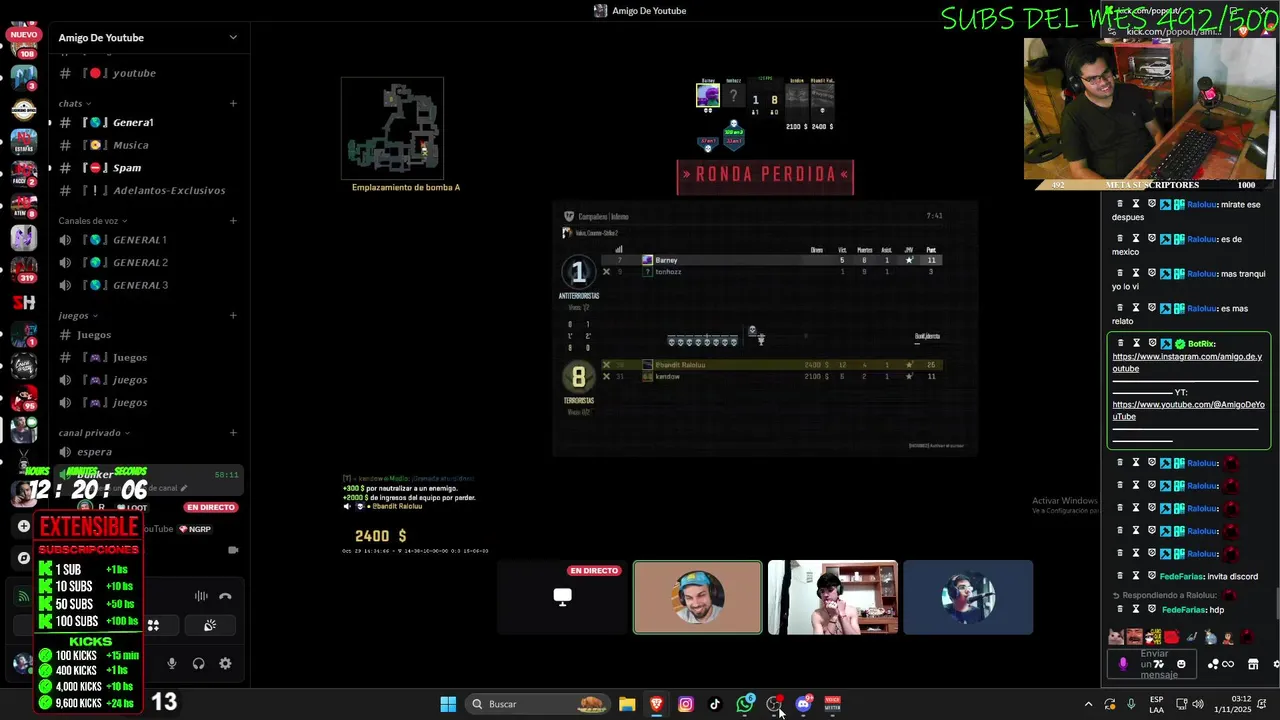Open the General text channel
Screen dimensions: 1280x720
[x=148, y=122]
